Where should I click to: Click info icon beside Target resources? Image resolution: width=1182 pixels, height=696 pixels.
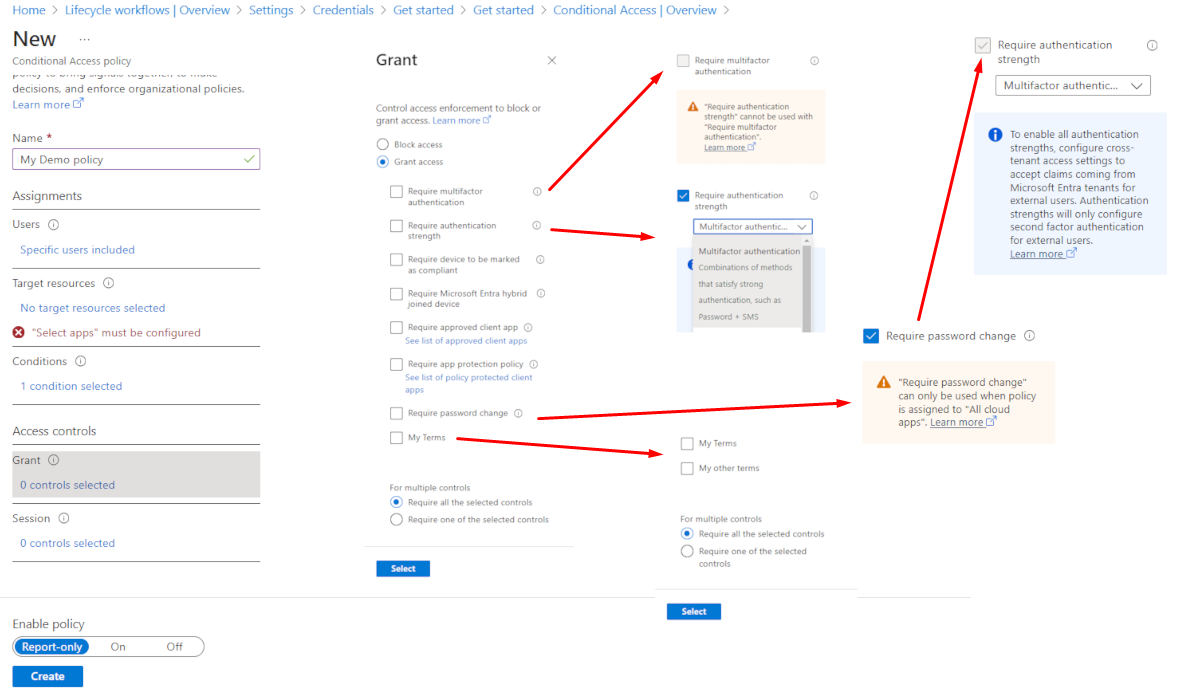pos(108,283)
